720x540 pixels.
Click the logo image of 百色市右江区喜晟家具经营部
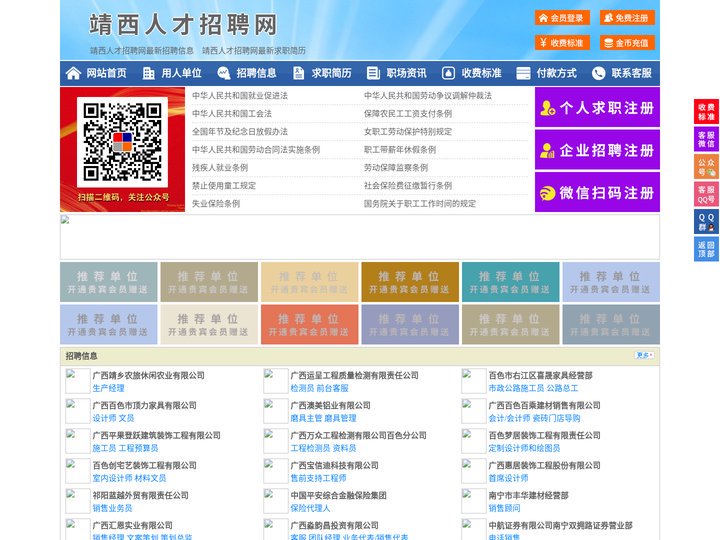[x=473, y=381]
